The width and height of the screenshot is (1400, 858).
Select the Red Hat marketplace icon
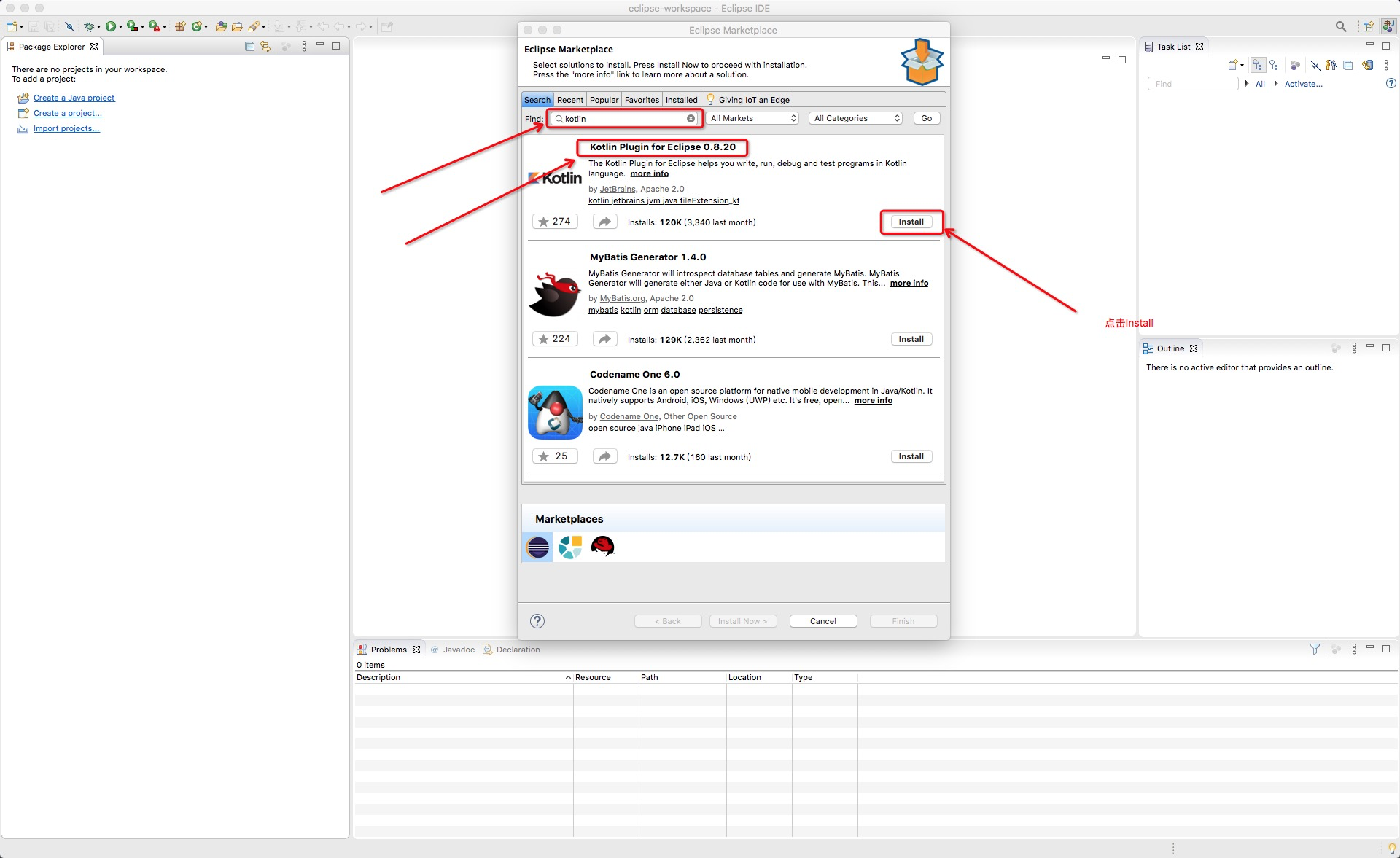point(603,547)
